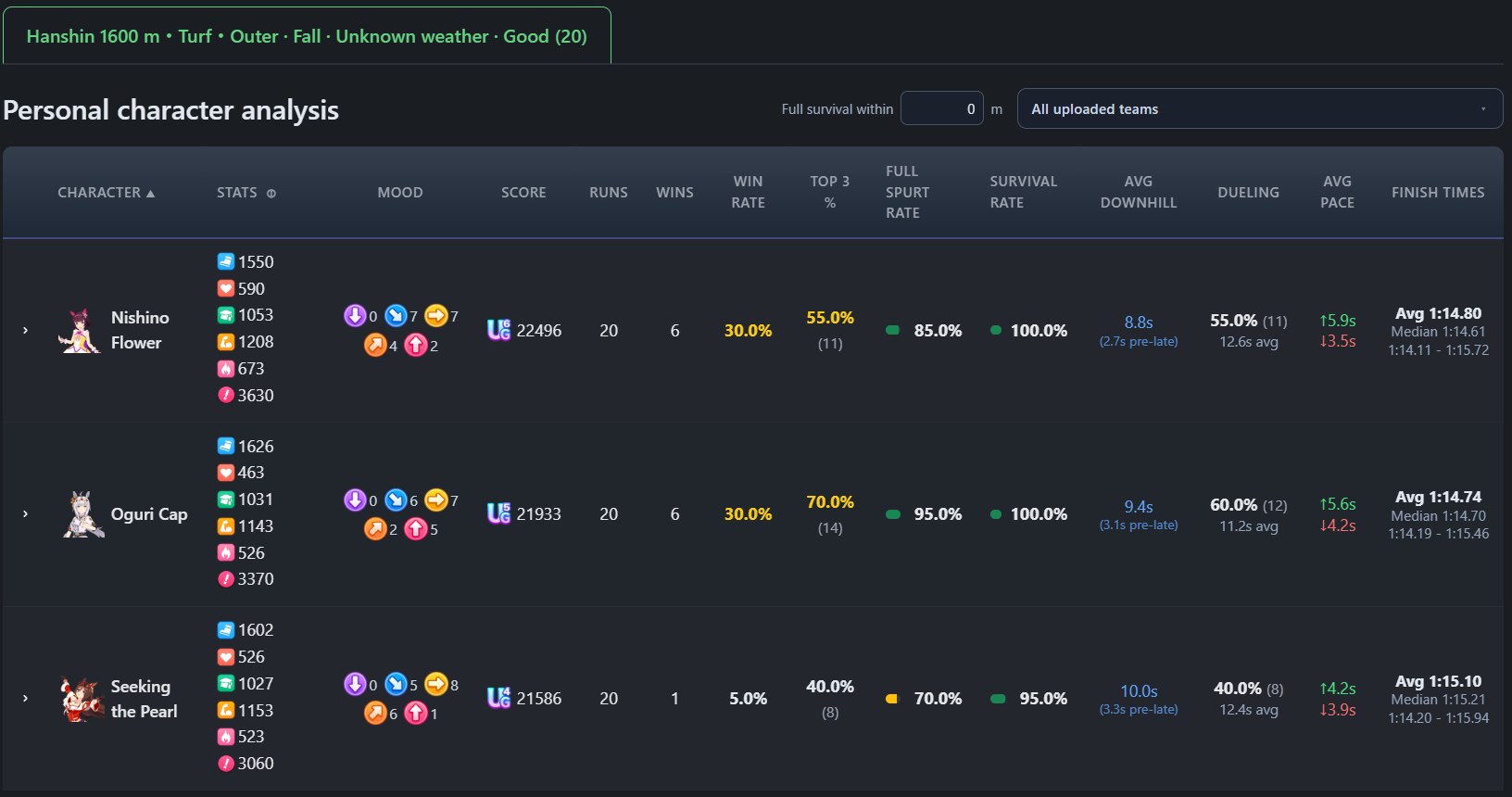
Task: Click Oguri Cap's skill points icon (3370)
Action: tap(226, 579)
